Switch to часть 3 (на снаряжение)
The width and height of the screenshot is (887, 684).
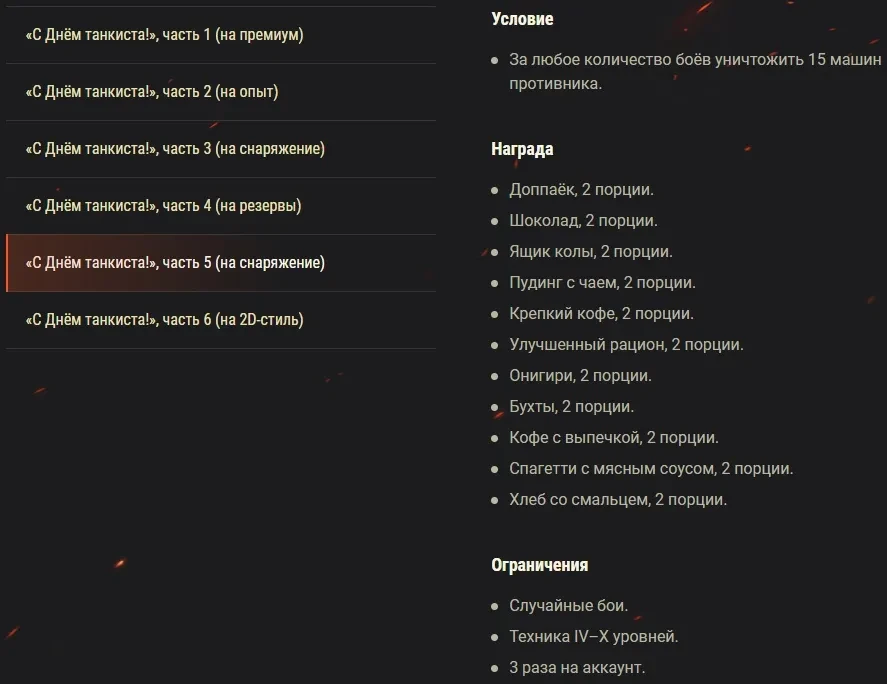click(x=175, y=149)
